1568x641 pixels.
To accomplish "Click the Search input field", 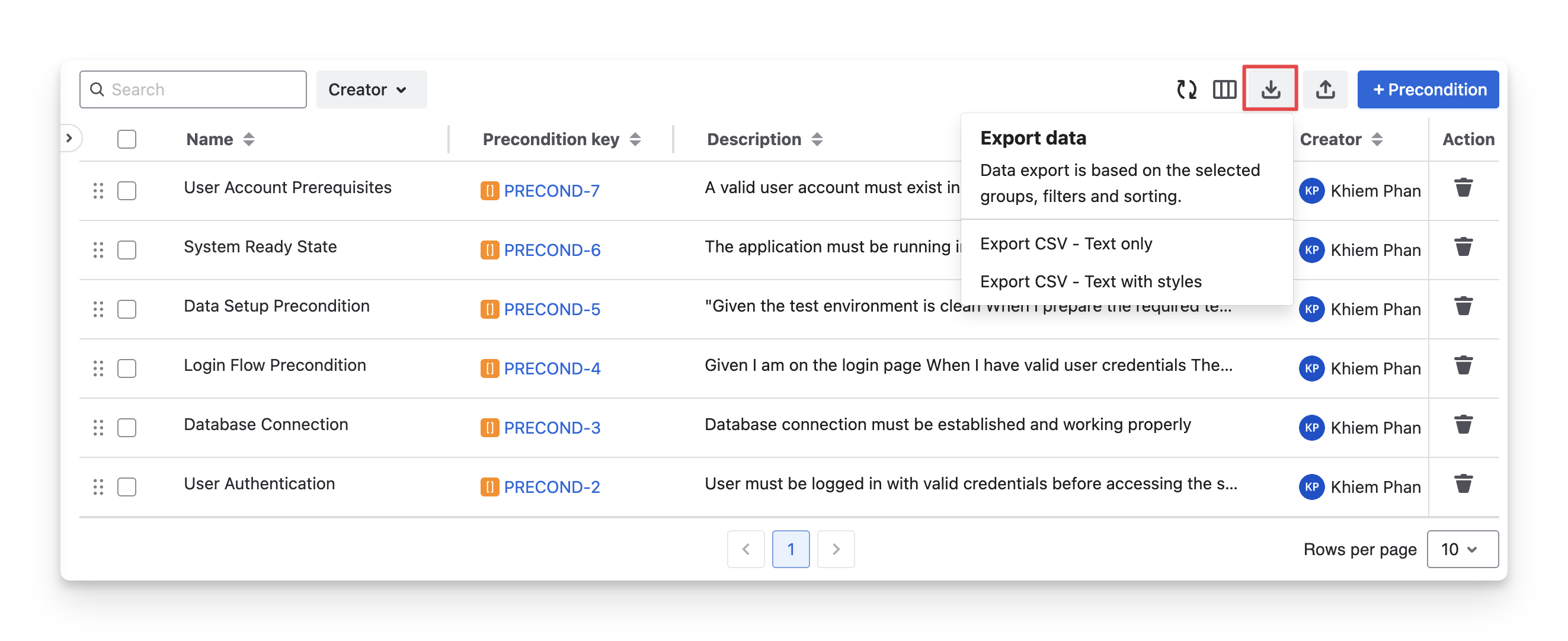I will 201,89.
